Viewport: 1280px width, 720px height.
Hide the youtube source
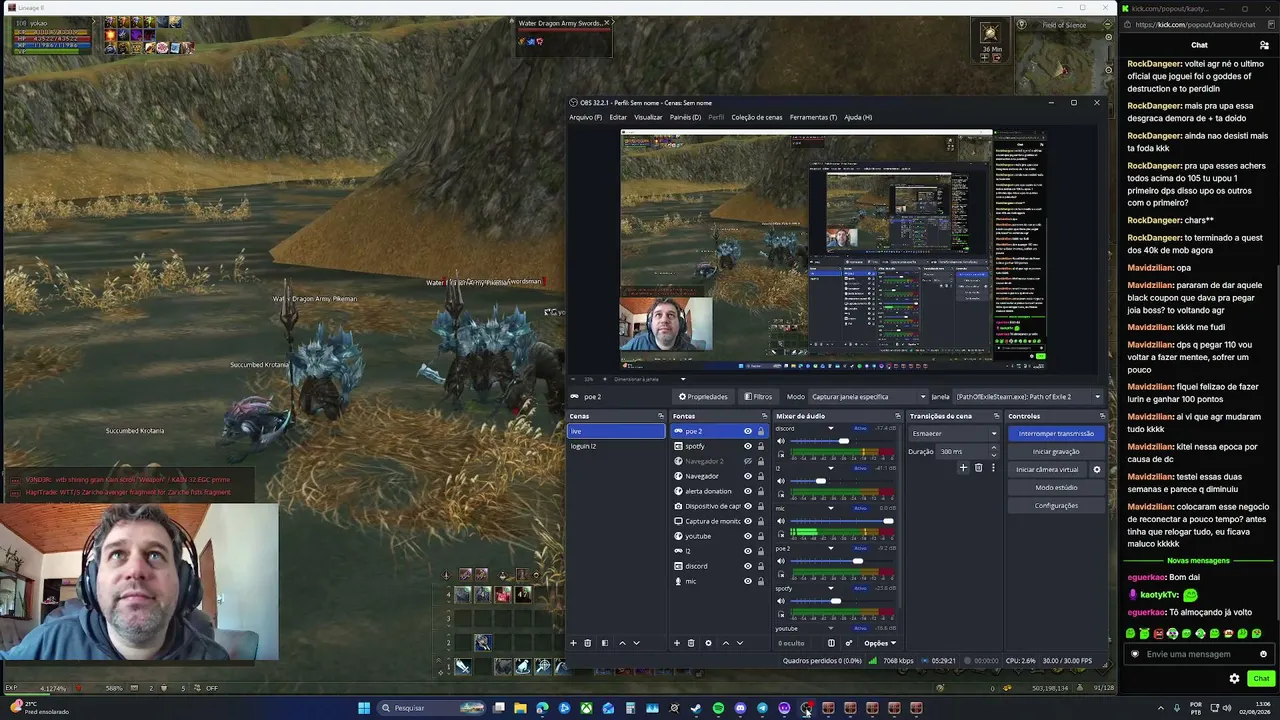(x=747, y=536)
